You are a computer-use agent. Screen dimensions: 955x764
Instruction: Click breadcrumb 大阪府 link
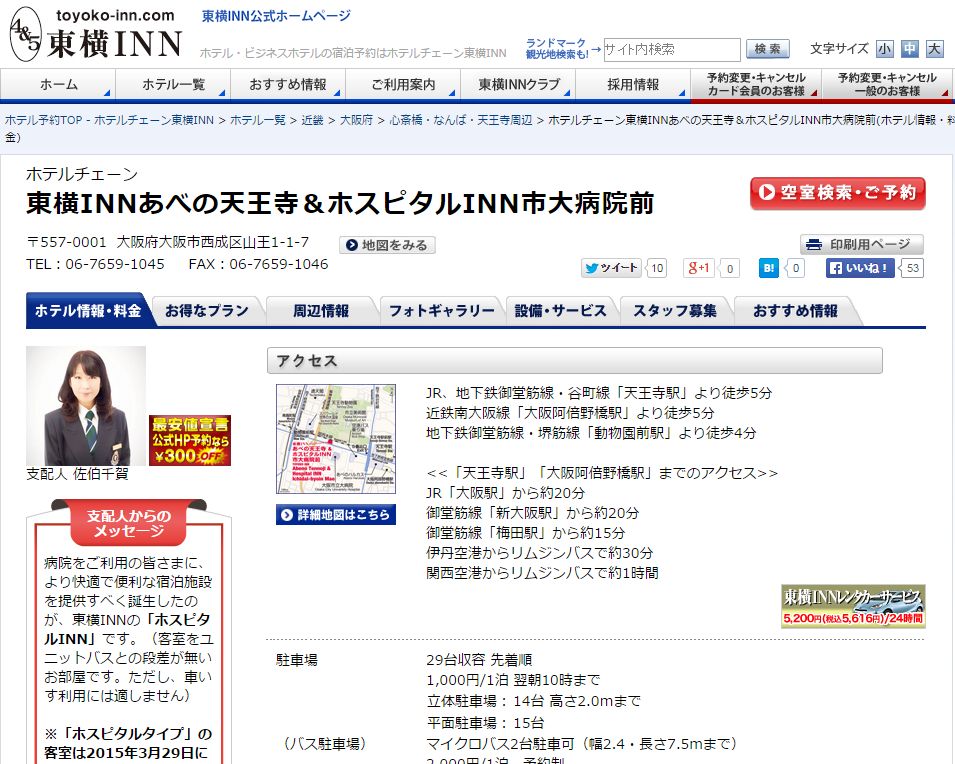356,120
